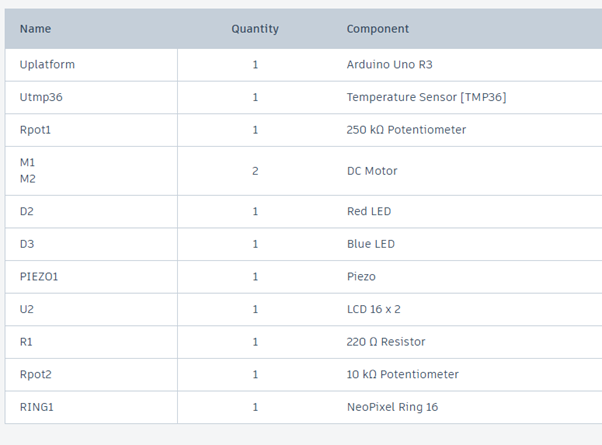Click the 250 kΩ Potentiometer entry
This screenshot has width=602, height=445.
click(406, 130)
